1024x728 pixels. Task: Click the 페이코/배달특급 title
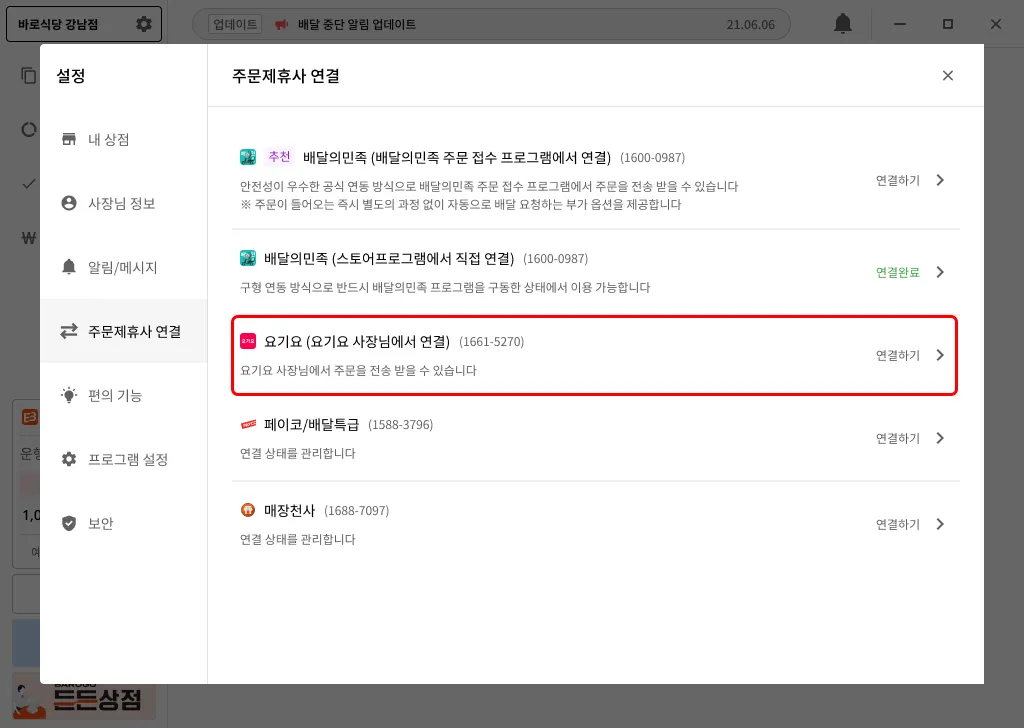[312, 425]
